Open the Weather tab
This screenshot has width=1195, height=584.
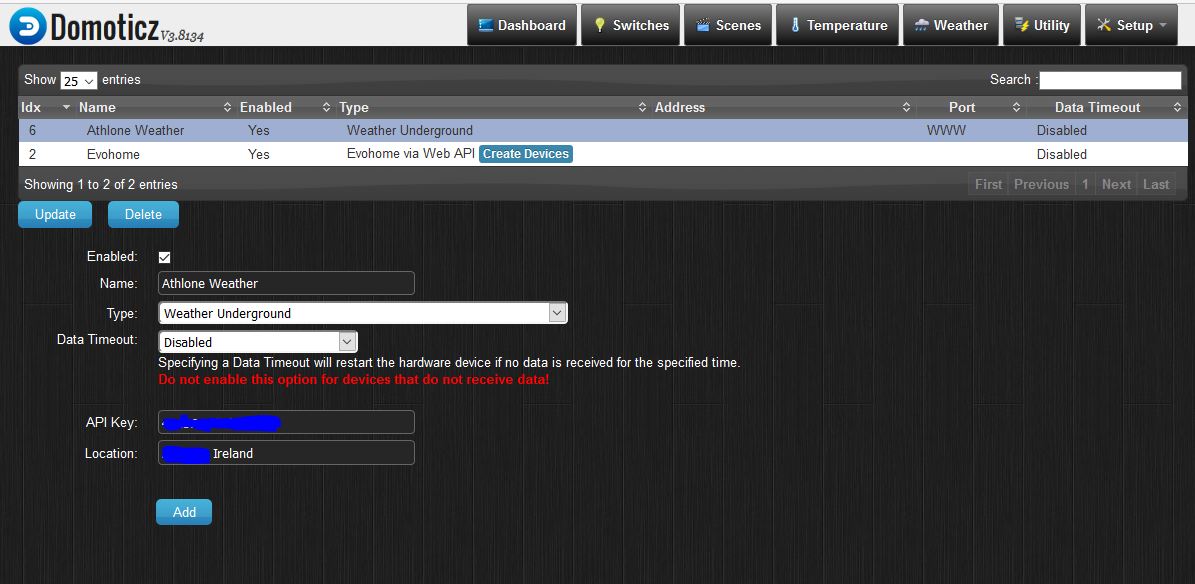tap(950, 25)
